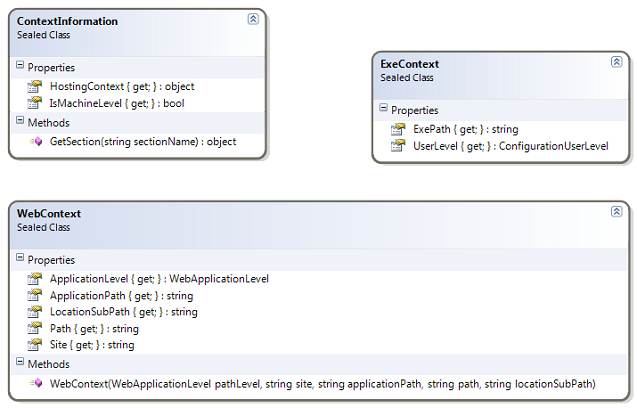This screenshot has height=408, width=637.
Task: Click Sealed Class subtitle under ContextInformation
Action: tap(43, 35)
